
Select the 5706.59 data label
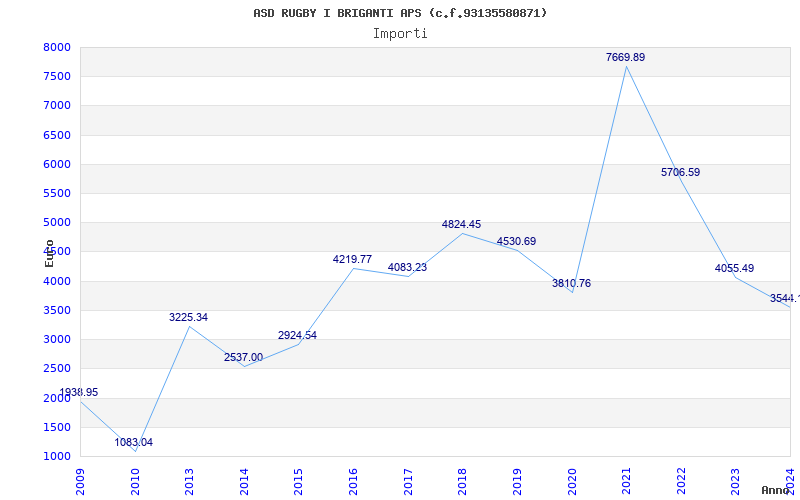pyautogui.click(x=681, y=172)
